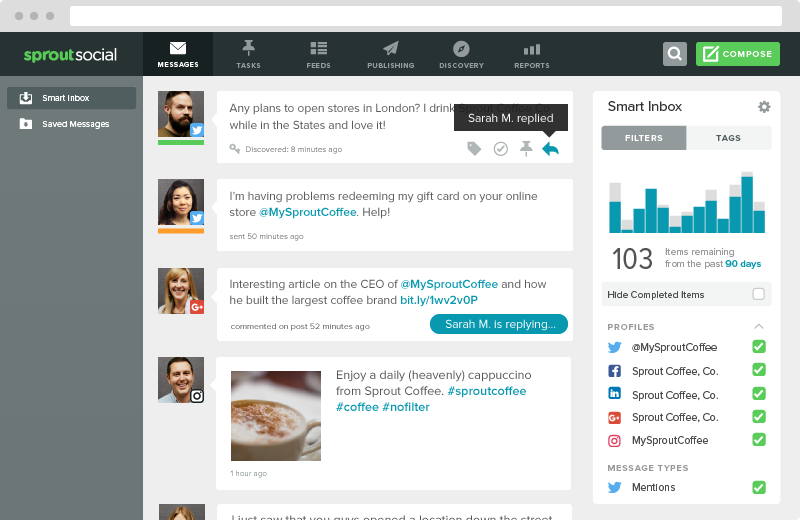Image resolution: width=800 pixels, height=520 pixels.
Task: Open the Tasks tab
Action: pyautogui.click(x=248, y=54)
